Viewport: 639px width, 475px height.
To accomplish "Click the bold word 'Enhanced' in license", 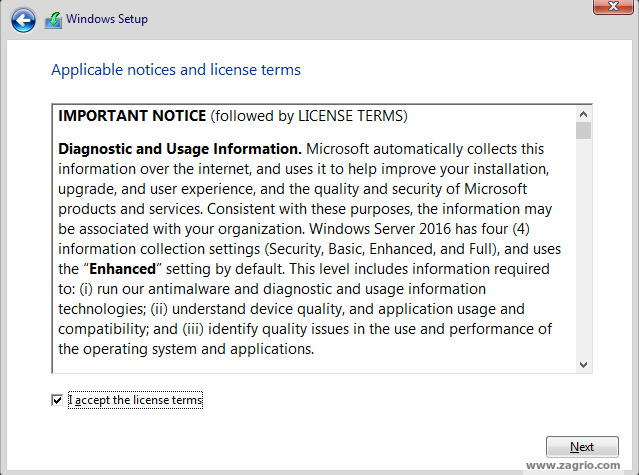I will (x=122, y=269).
